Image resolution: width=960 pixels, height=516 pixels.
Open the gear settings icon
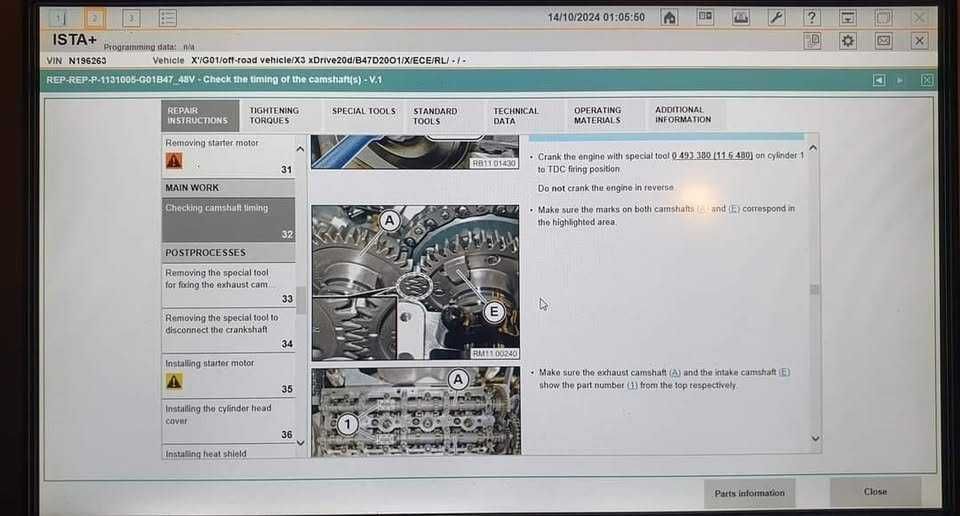tap(848, 41)
